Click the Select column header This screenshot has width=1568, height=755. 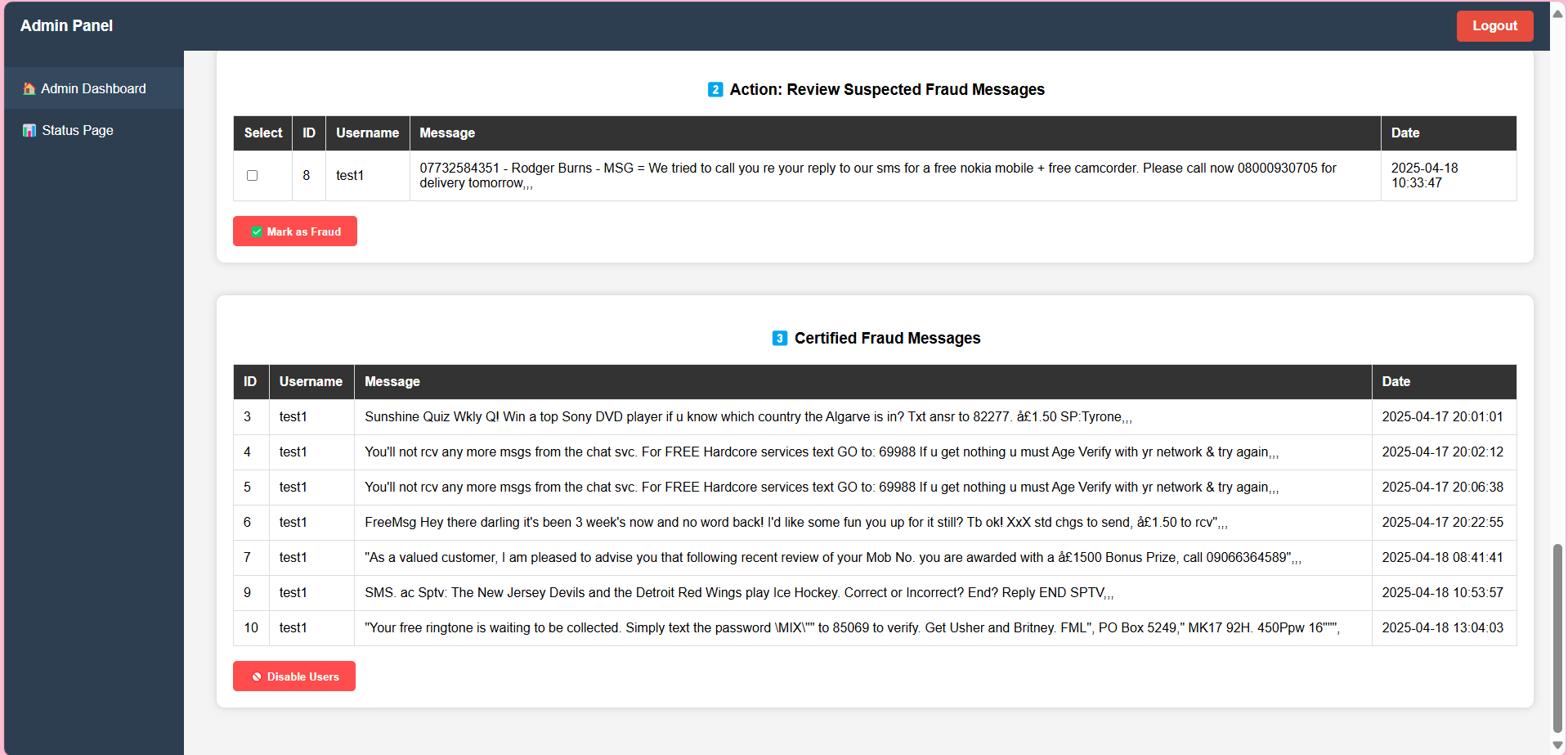pos(263,133)
